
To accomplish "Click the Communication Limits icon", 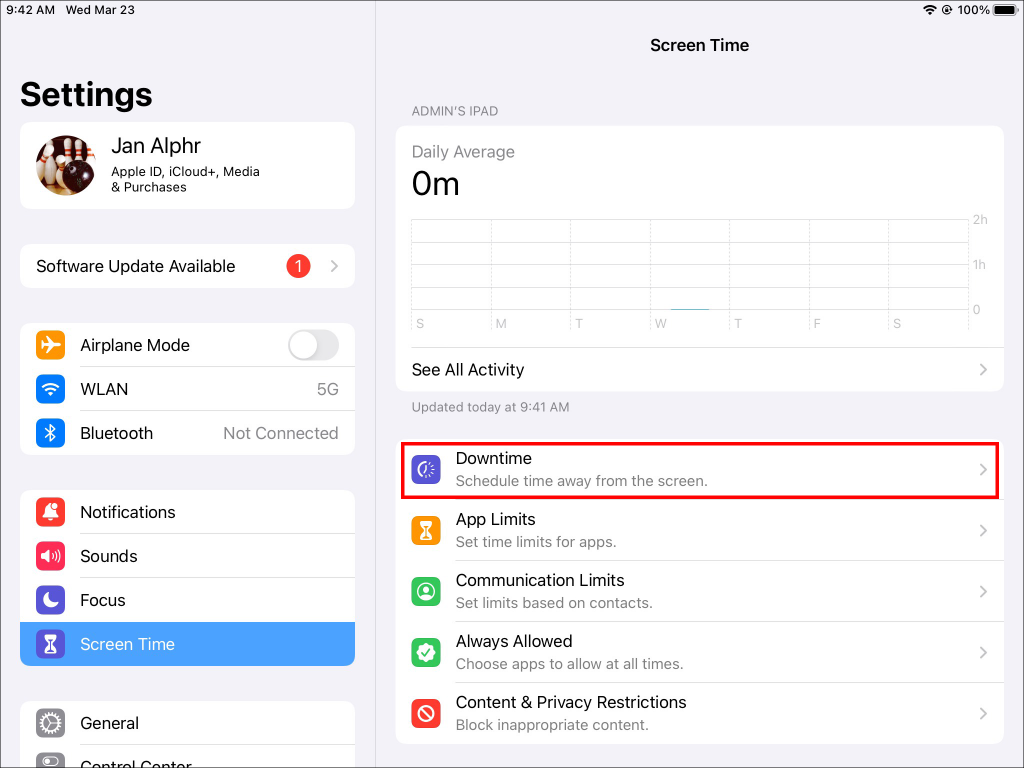I will click(x=426, y=591).
